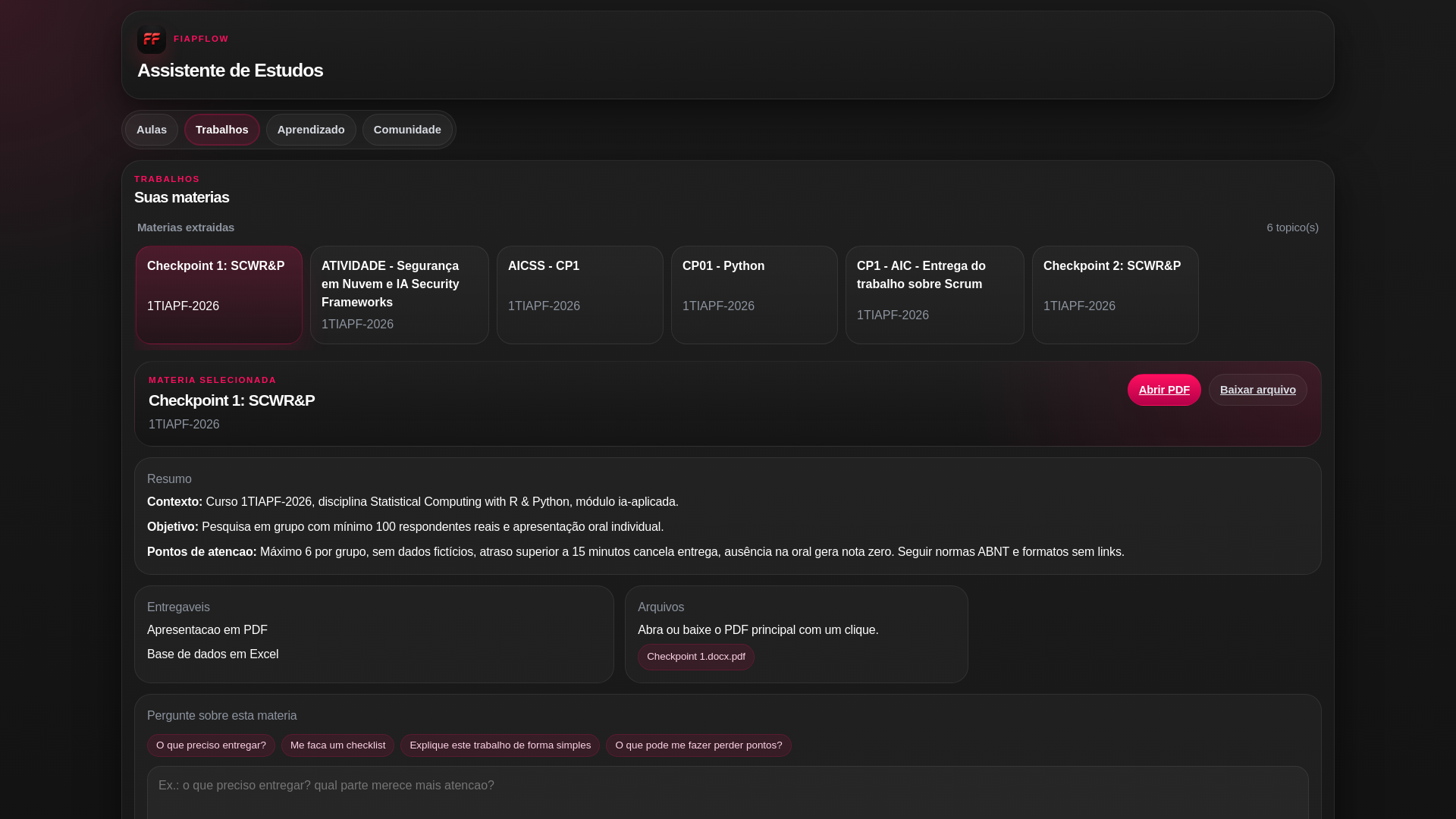The height and width of the screenshot is (819, 1456).
Task: Open the Aprendizado tab
Action: [311, 130]
